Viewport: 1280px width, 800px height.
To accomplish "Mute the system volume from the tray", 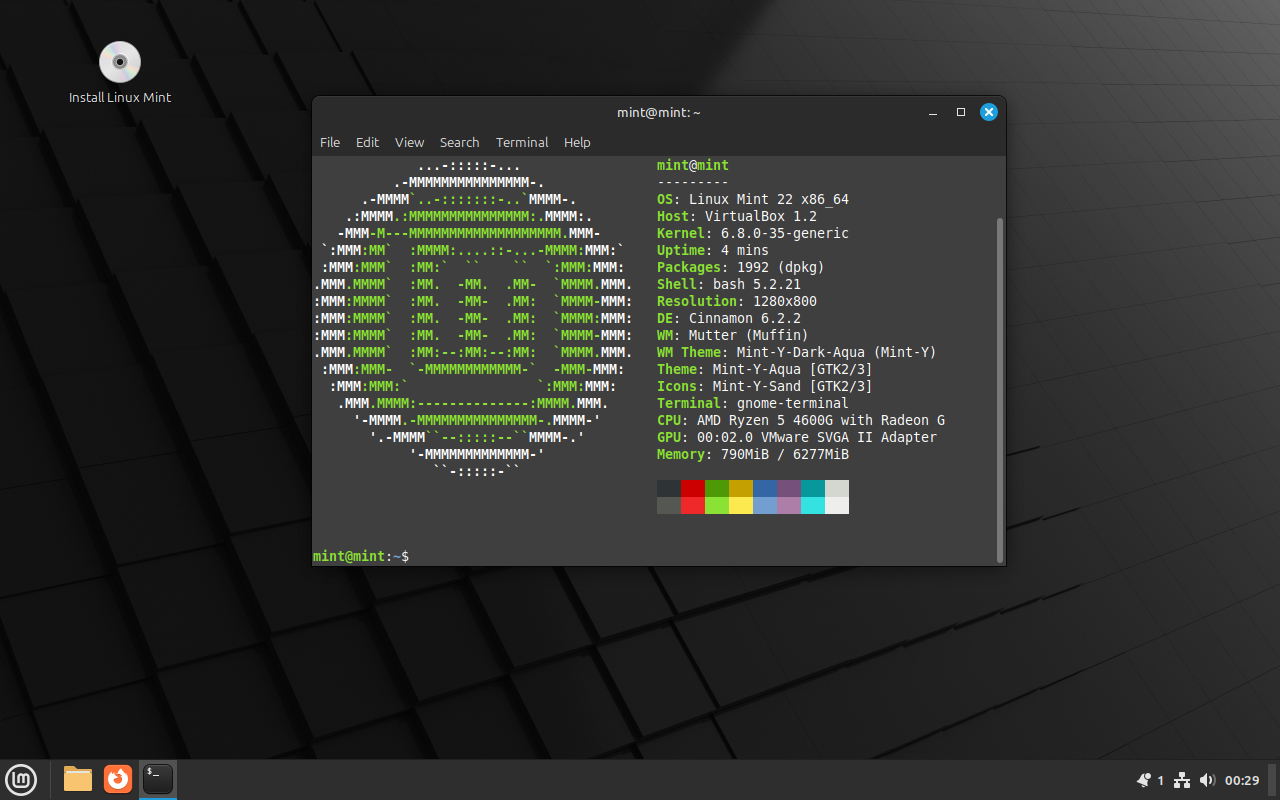I will coord(1207,779).
